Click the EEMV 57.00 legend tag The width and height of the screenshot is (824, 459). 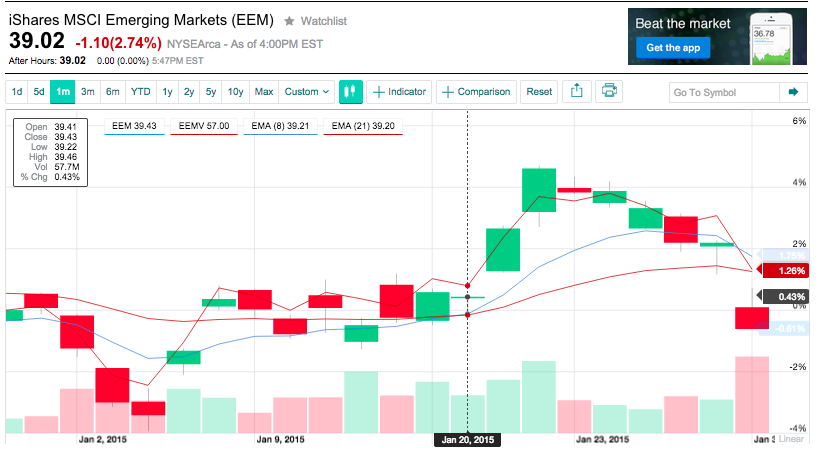click(x=204, y=126)
